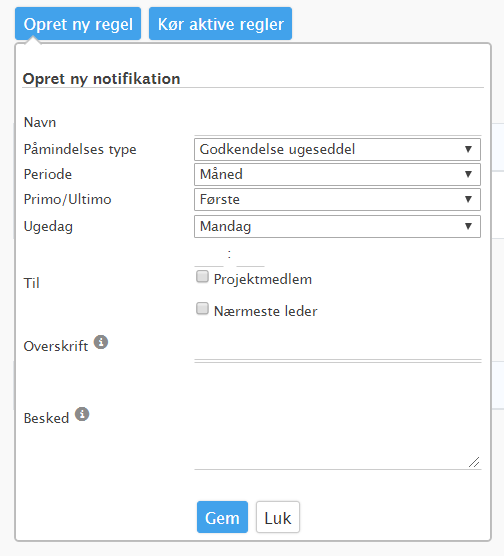Tick the Nærmeste leder checkbox
Viewport: 504px width, 556px height.
click(202, 308)
